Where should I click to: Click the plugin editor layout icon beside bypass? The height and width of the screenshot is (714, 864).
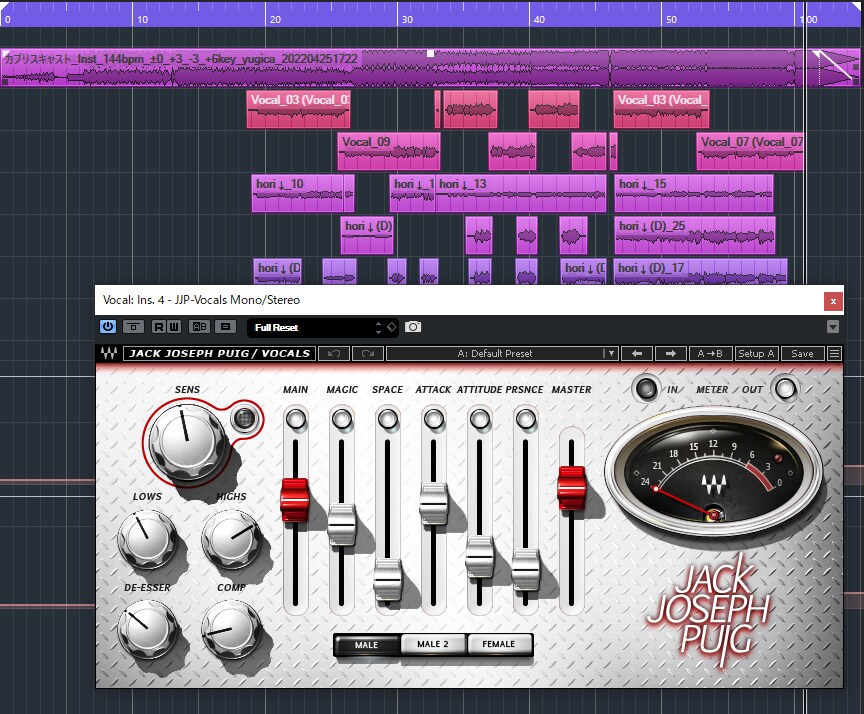pyautogui.click(x=133, y=327)
